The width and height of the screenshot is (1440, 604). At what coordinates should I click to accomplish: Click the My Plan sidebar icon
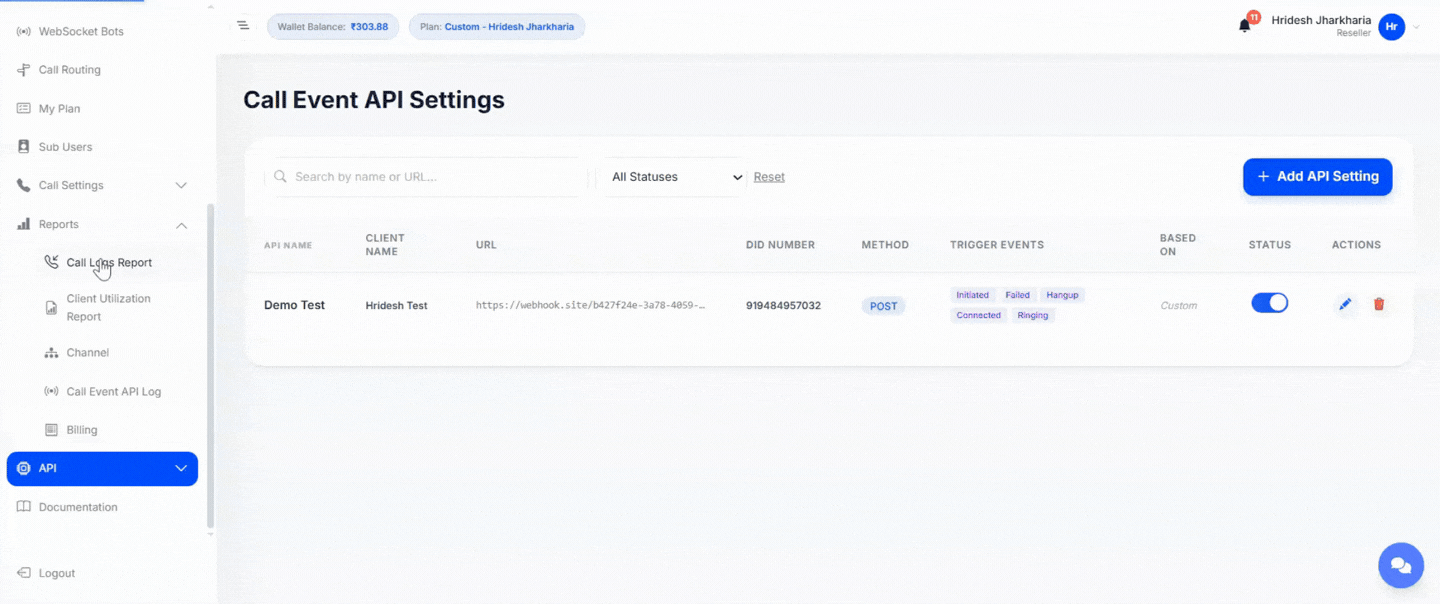coord(24,108)
